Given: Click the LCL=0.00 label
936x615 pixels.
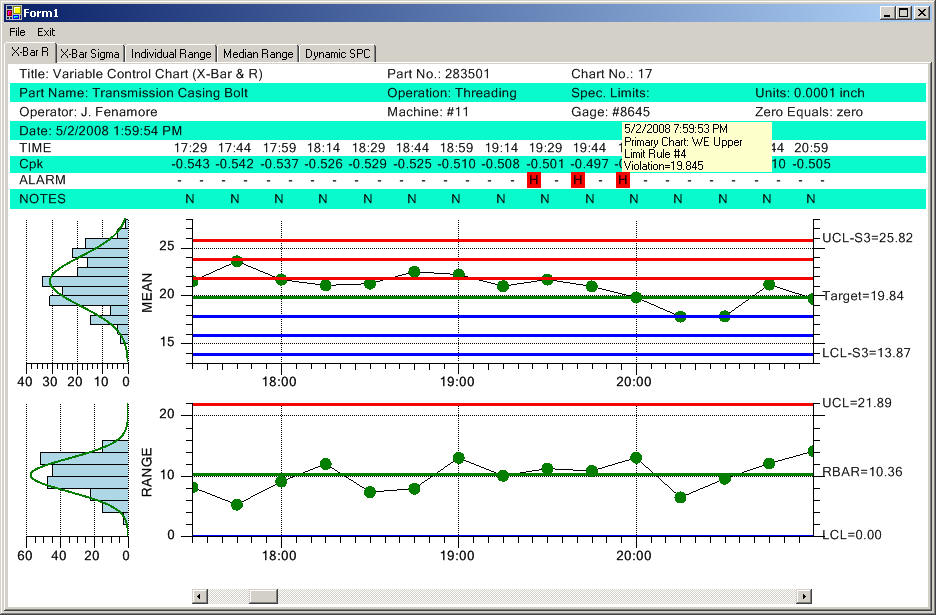Looking at the screenshot, I should click(x=852, y=535).
